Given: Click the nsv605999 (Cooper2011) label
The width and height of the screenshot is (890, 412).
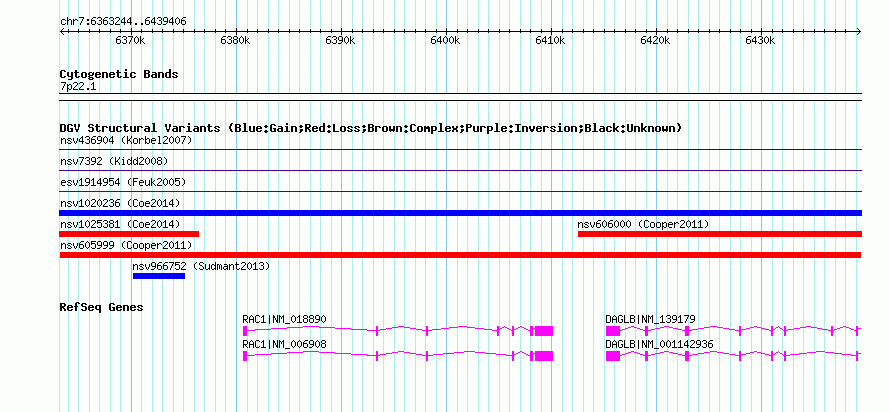Looking at the screenshot, I should click(x=126, y=245).
